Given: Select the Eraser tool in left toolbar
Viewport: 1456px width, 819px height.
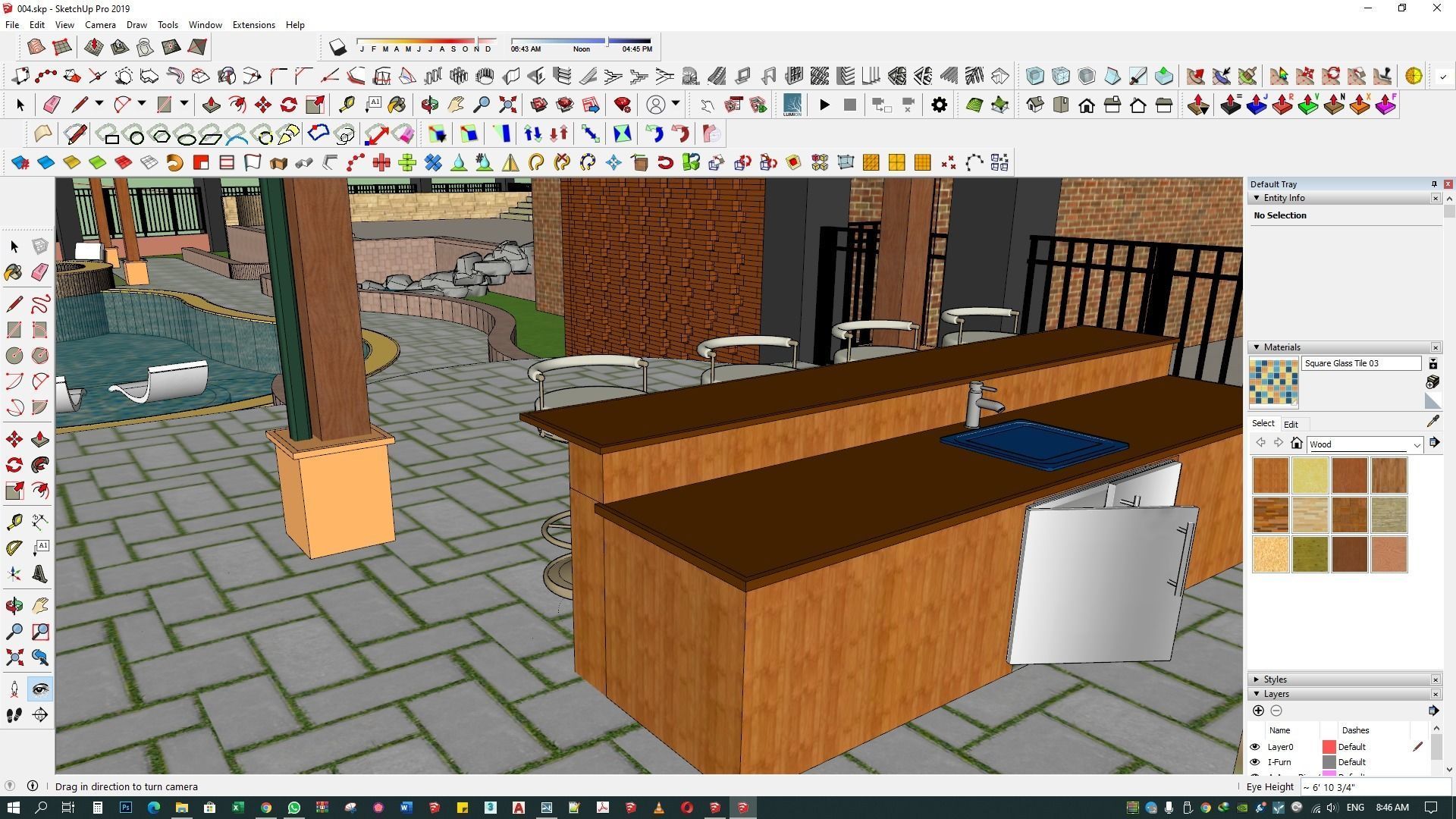Looking at the screenshot, I should point(39,271).
